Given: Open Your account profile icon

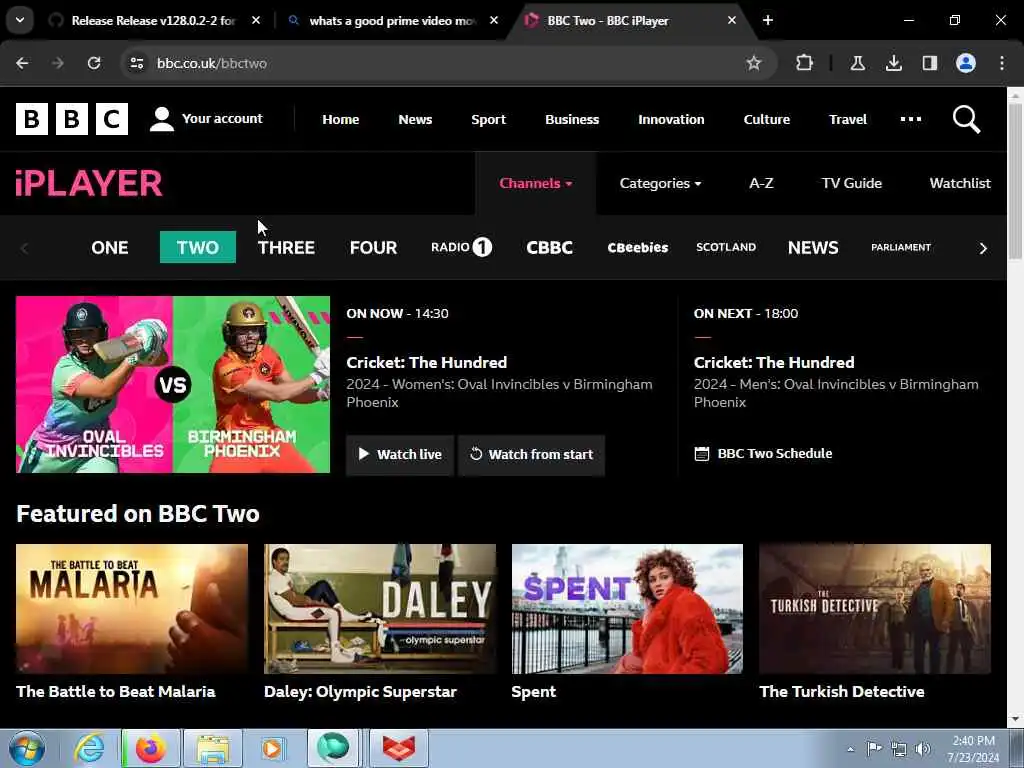Looking at the screenshot, I should click(x=161, y=119).
